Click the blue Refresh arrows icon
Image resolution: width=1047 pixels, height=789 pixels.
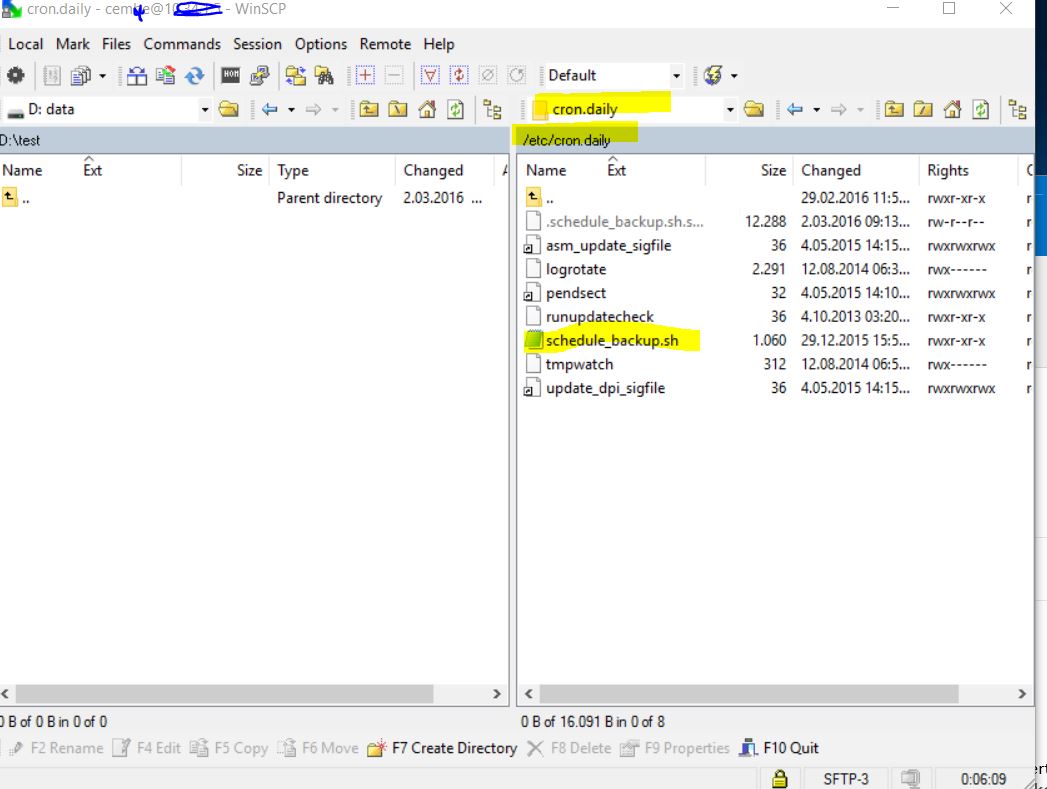194,75
